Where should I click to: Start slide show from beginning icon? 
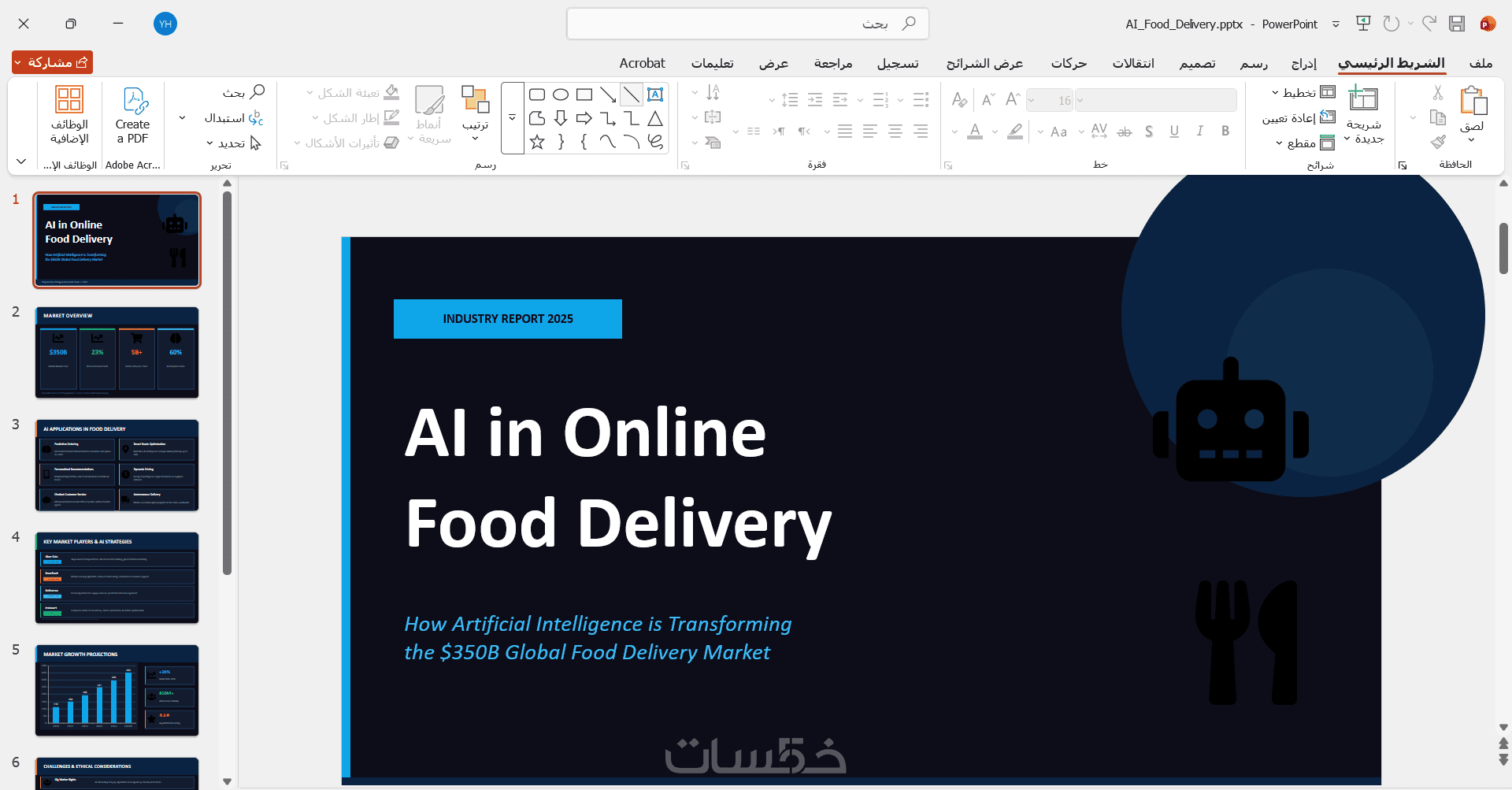[x=1363, y=24]
